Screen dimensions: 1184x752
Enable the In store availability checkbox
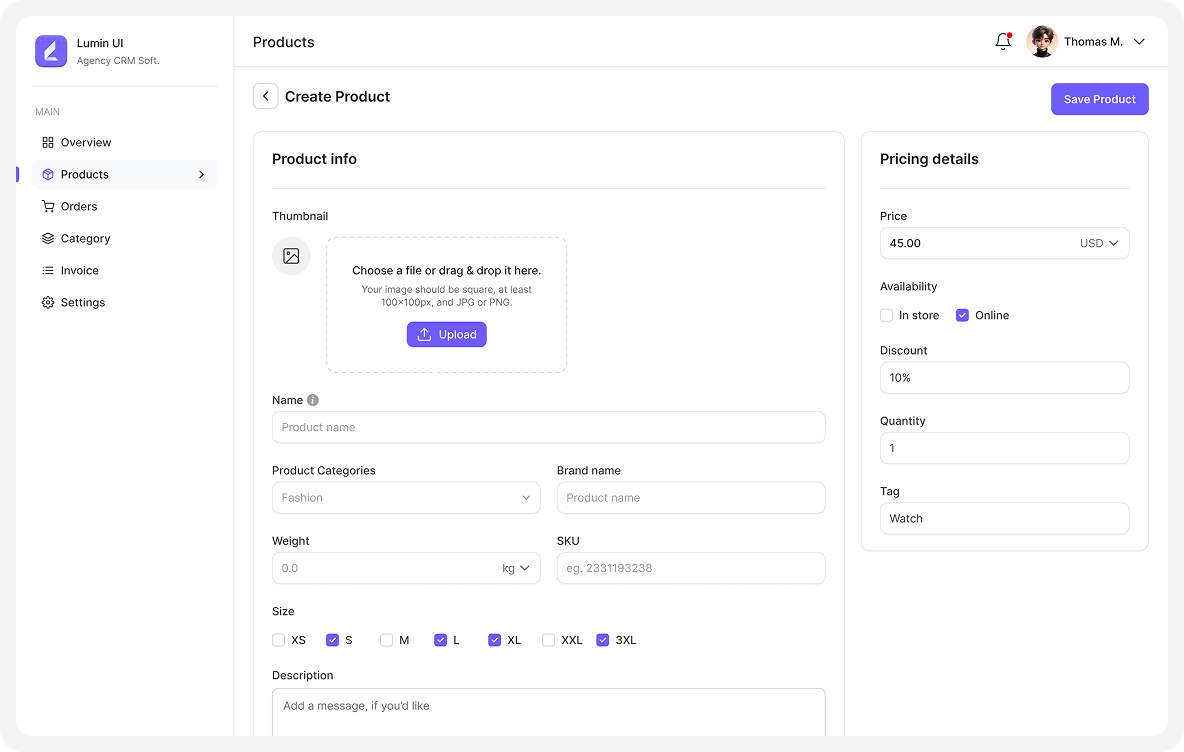tap(886, 315)
